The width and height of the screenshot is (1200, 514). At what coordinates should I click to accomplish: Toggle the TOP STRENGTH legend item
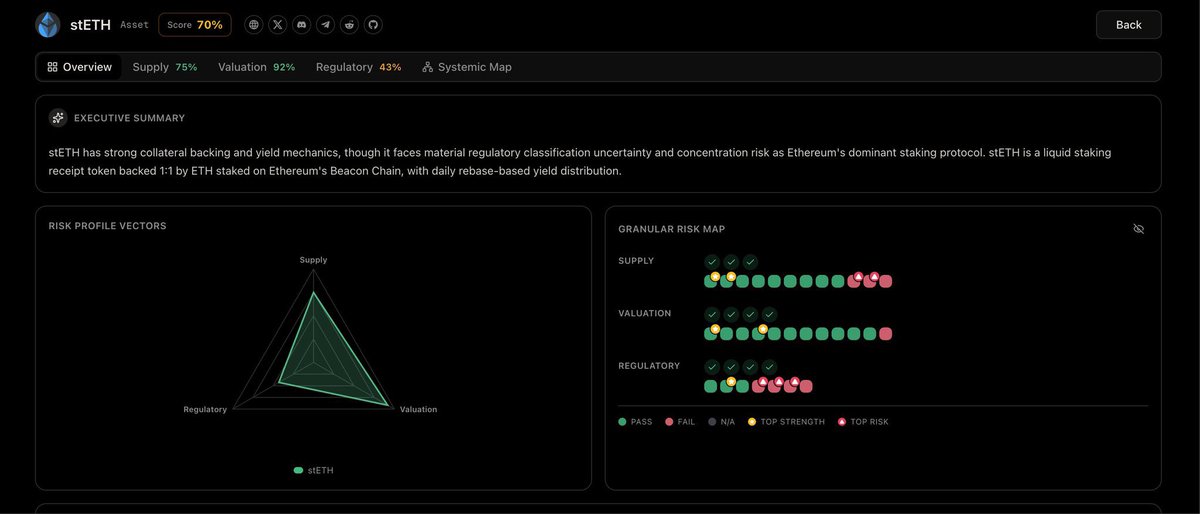point(786,422)
